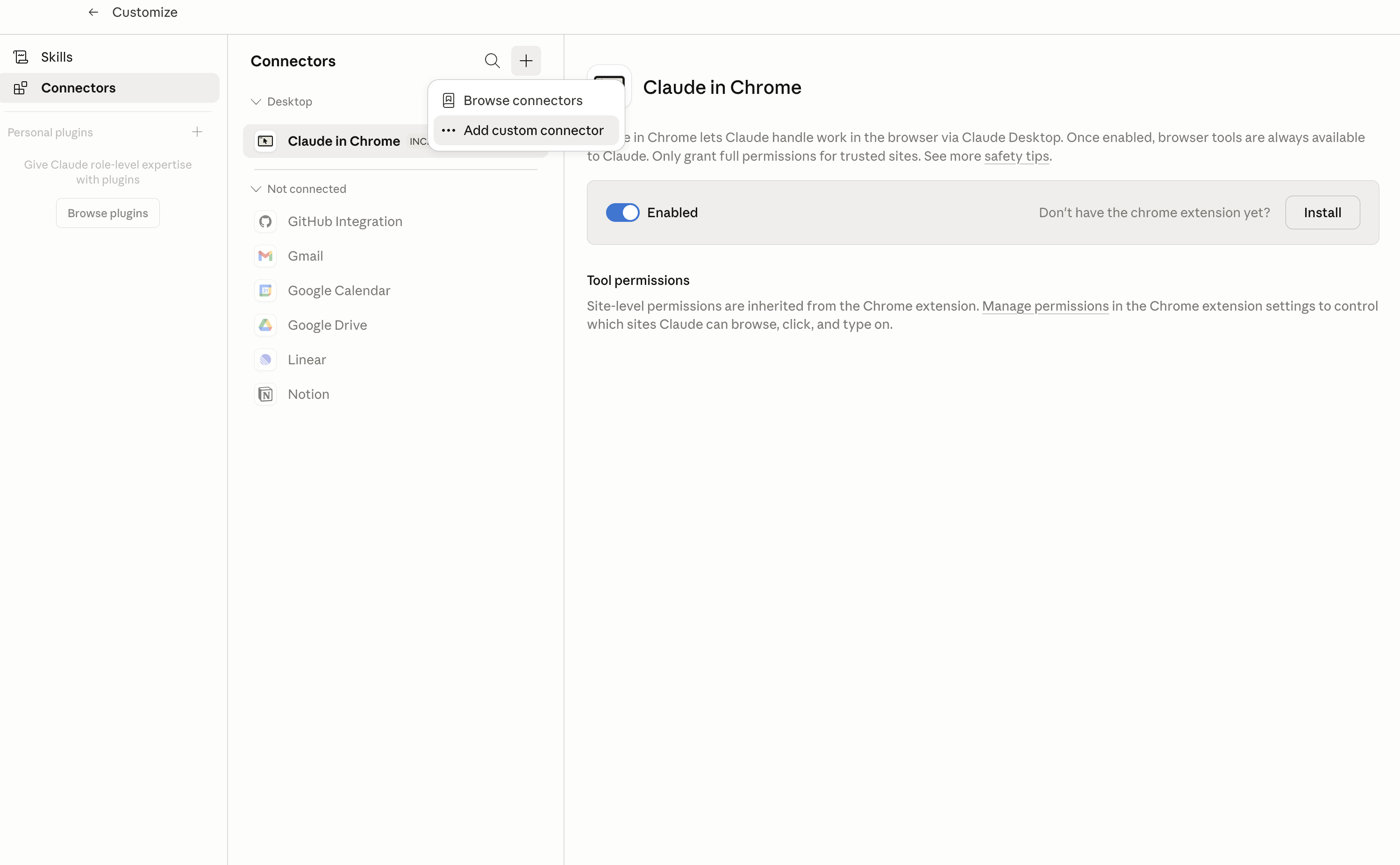Click the Notion connector icon

(265, 394)
